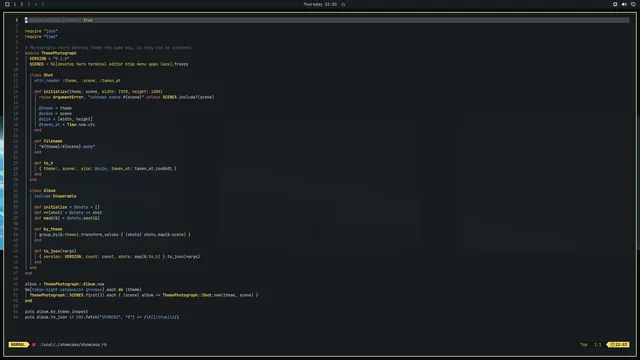
Task: Open the rightmost tray icon in top bar
Action: click(633, 4)
